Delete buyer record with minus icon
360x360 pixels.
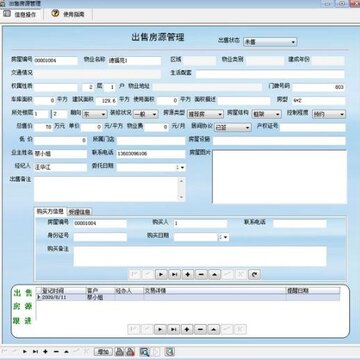click(x=201, y=274)
